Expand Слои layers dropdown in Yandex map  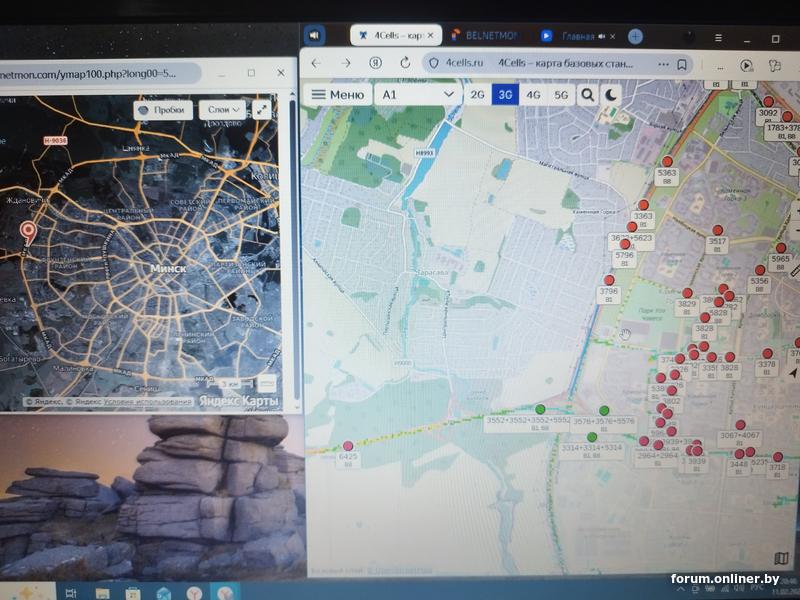[x=222, y=110]
